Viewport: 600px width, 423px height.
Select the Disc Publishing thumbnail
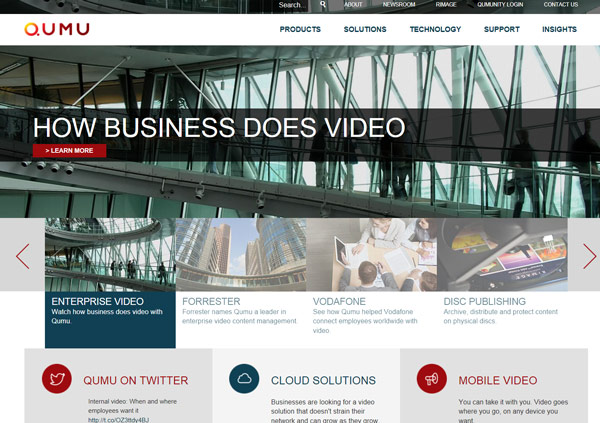502,255
